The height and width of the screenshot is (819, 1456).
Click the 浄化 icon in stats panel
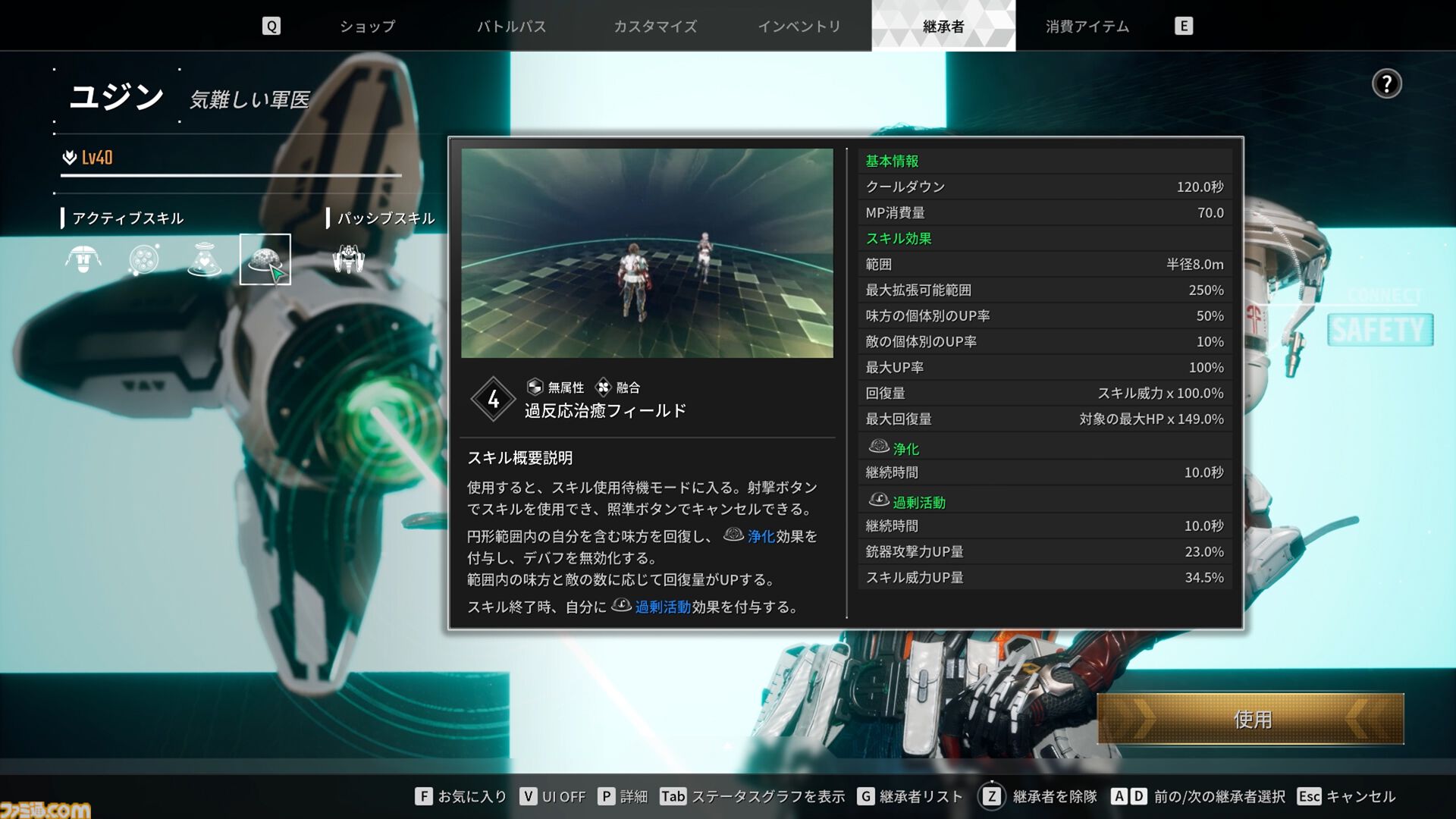coord(879,447)
